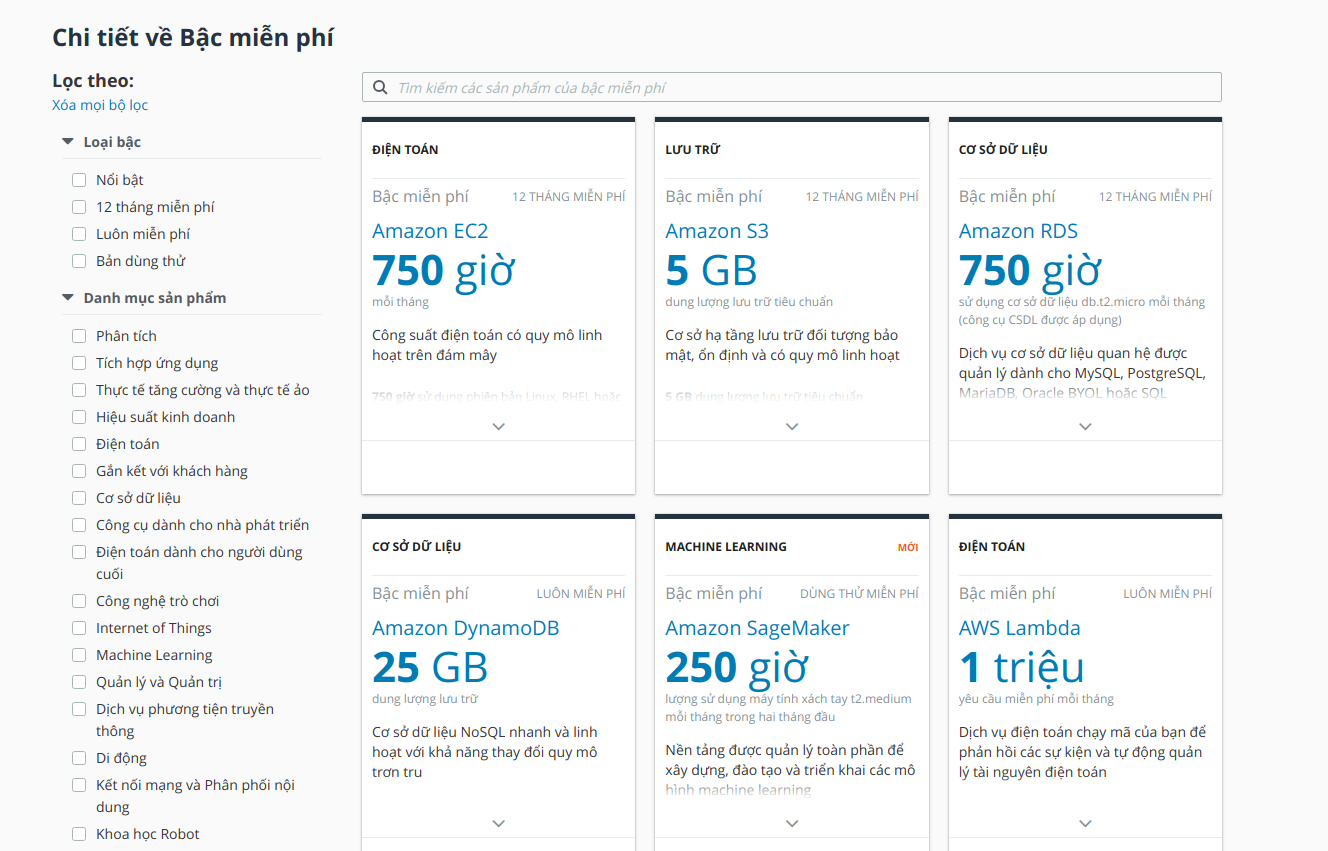The height and width of the screenshot is (851, 1328).
Task: Check the Nổi bật filter checkbox
Action: tap(79, 180)
